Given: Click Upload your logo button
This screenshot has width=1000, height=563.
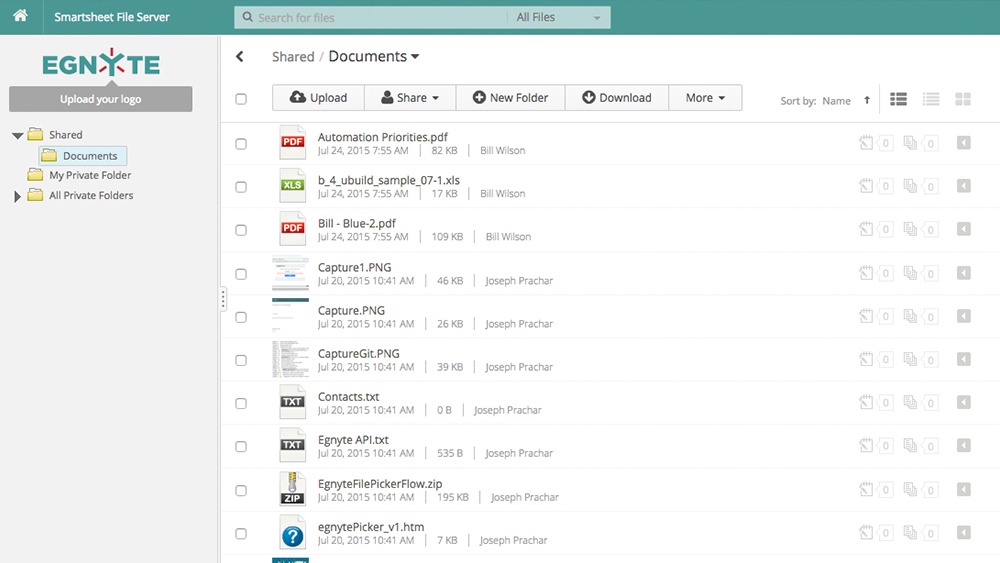Looking at the screenshot, I should 100,99.
